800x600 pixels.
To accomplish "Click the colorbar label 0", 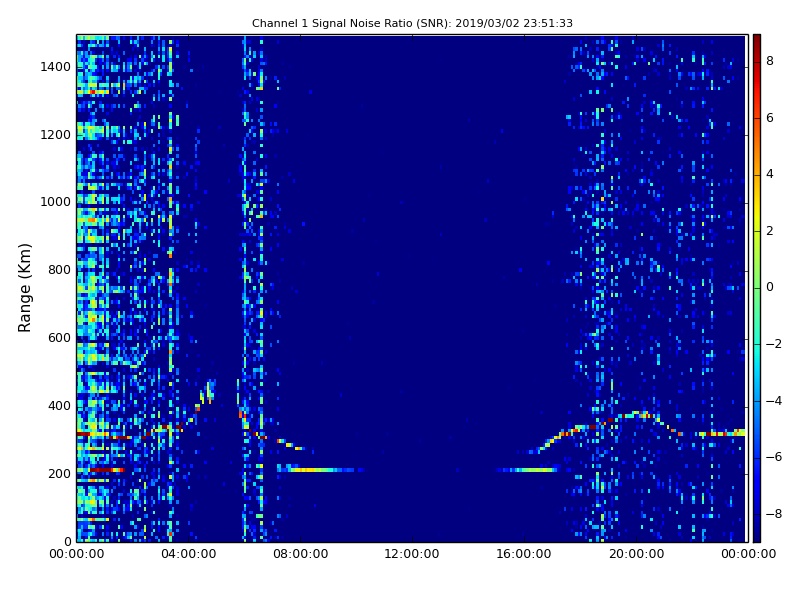I will point(770,287).
